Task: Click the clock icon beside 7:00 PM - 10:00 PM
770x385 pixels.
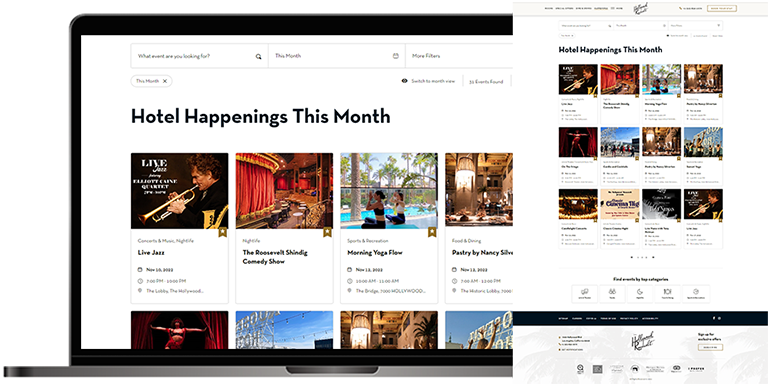Action: pyautogui.click(x=140, y=281)
